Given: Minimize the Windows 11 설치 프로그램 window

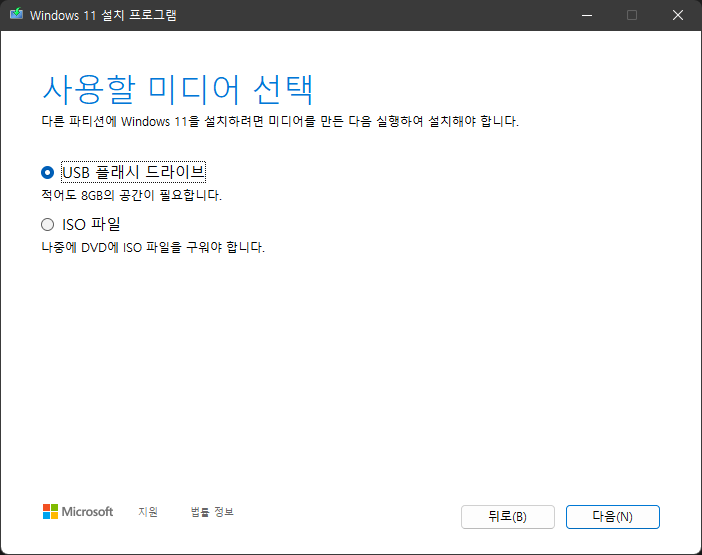Looking at the screenshot, I should [587, 15].
